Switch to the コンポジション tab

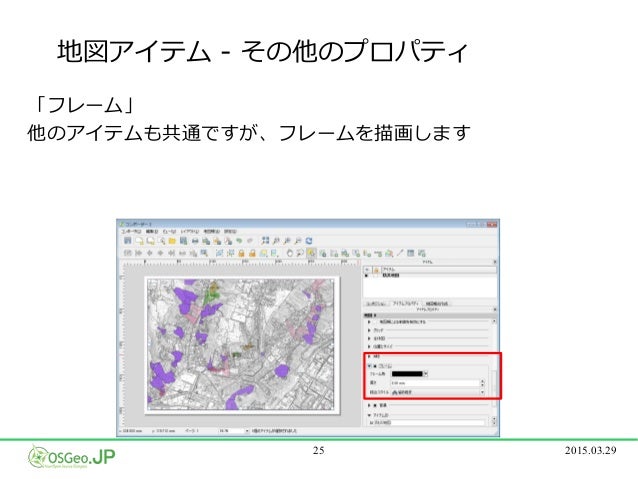377,304
